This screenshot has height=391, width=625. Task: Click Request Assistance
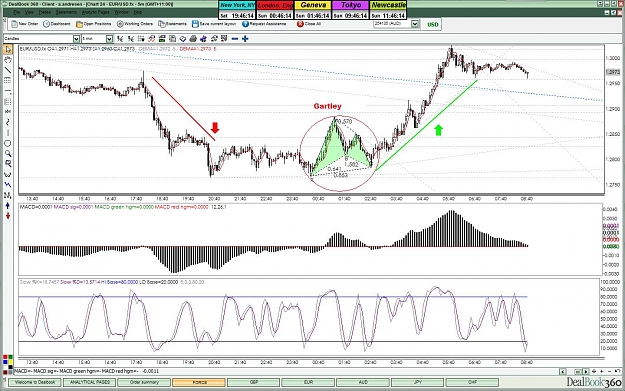264,24
